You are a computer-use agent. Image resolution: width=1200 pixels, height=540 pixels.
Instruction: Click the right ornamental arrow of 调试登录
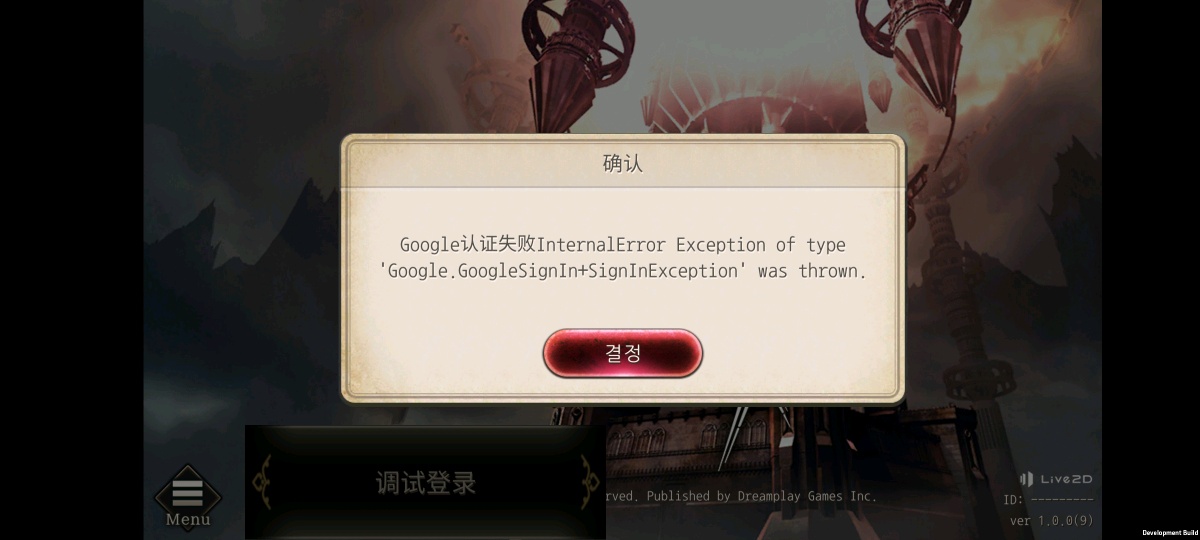(x=590, y=482)
